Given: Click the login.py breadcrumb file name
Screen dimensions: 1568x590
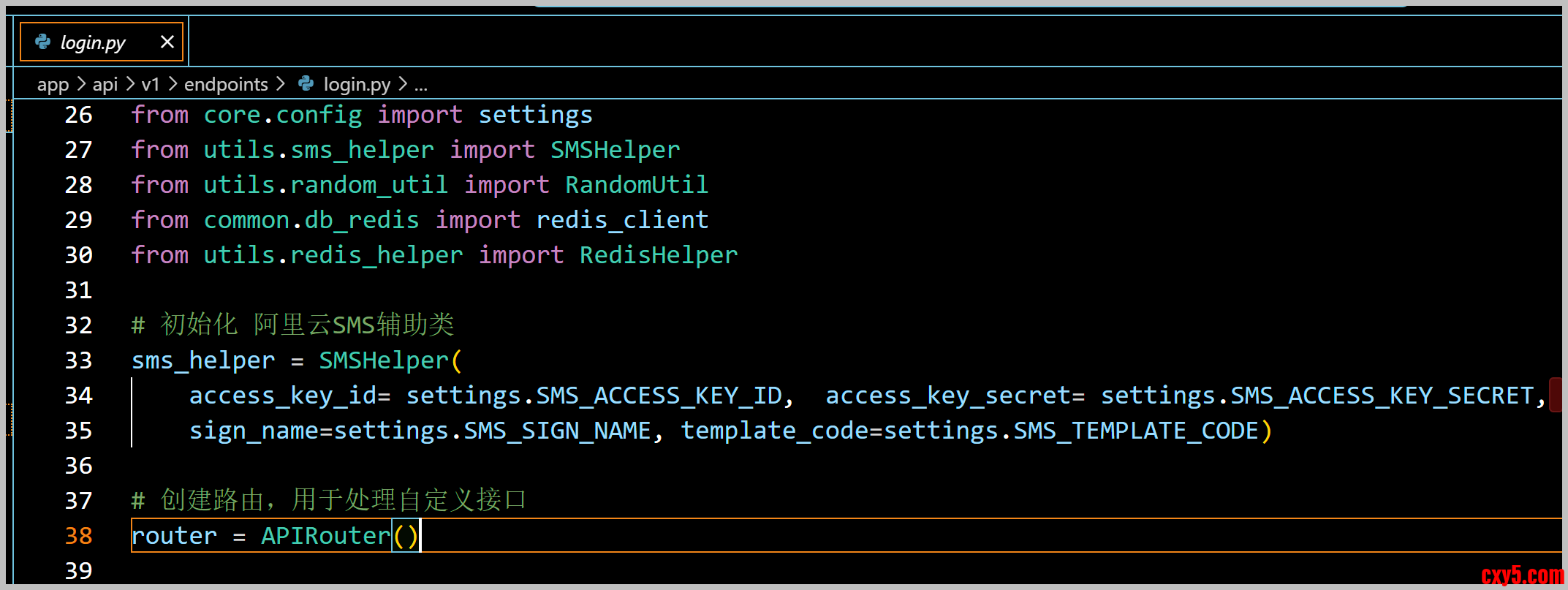Looking at the screenshot, I should pos(357,85).
